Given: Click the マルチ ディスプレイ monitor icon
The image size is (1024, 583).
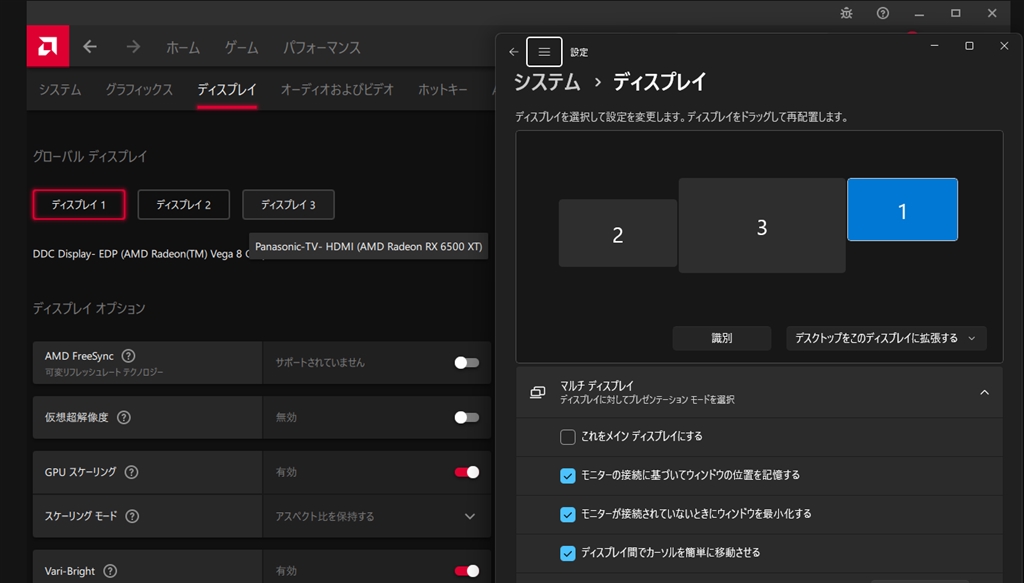Looking at the screenshot, I should 537,392.
